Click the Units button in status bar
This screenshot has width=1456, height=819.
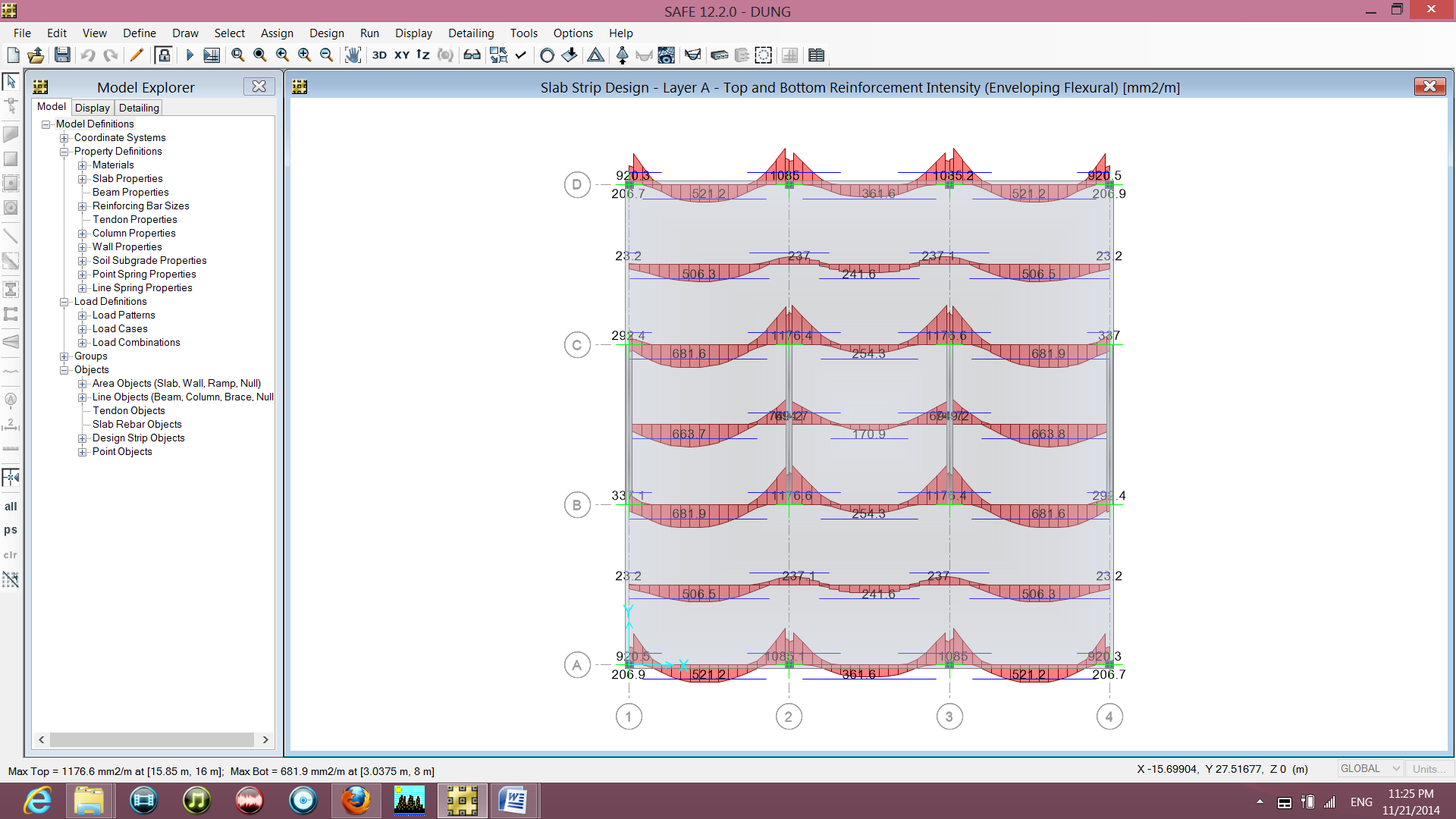[1426, 769]
